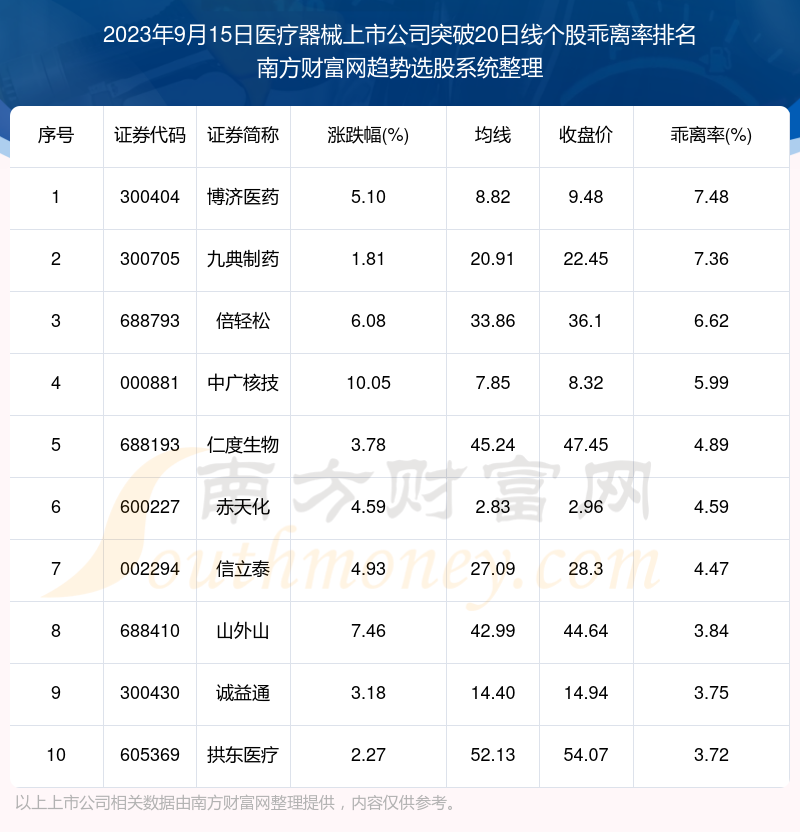The width and height of the screenshot is (800, 832).
Task: Click subtitle 南方财富网趋势选股系统整理
Action: pyautogui.click(x=400, y=68)
